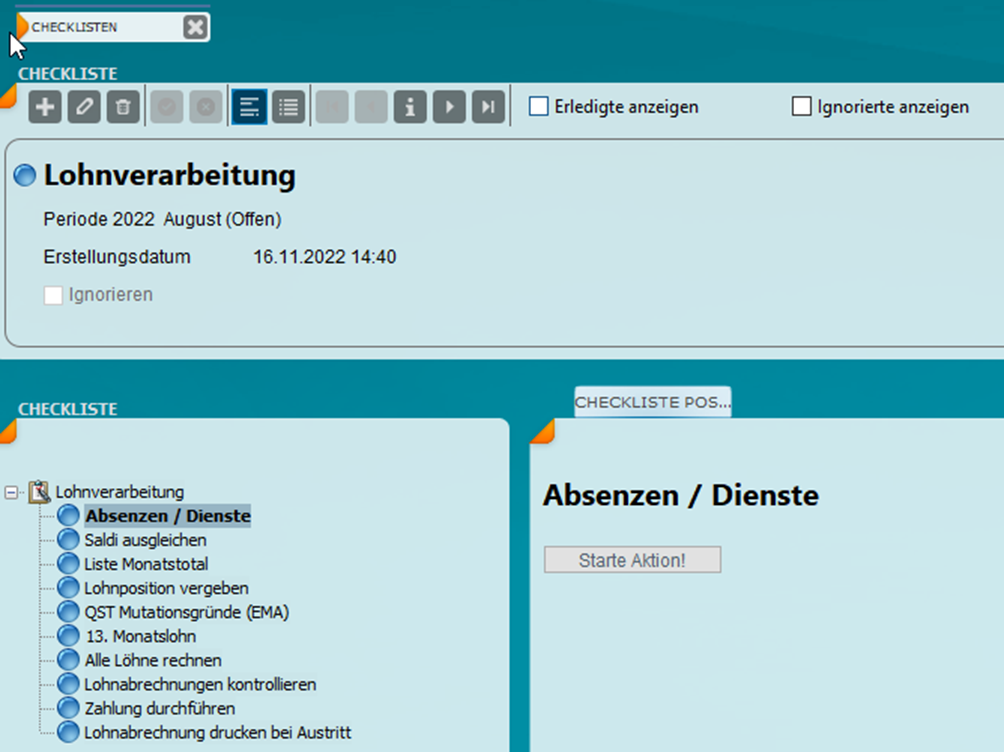Select Alle Löhne rechnen tree item
This screenshot has width=1004, height=752.
[x=153, y=661]
